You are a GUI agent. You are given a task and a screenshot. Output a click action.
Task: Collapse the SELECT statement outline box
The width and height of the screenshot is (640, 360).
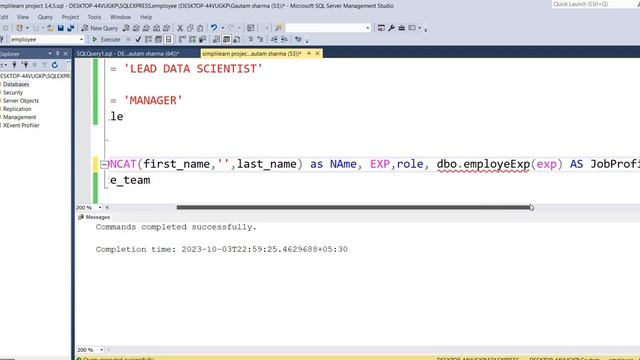click(104, 164)
